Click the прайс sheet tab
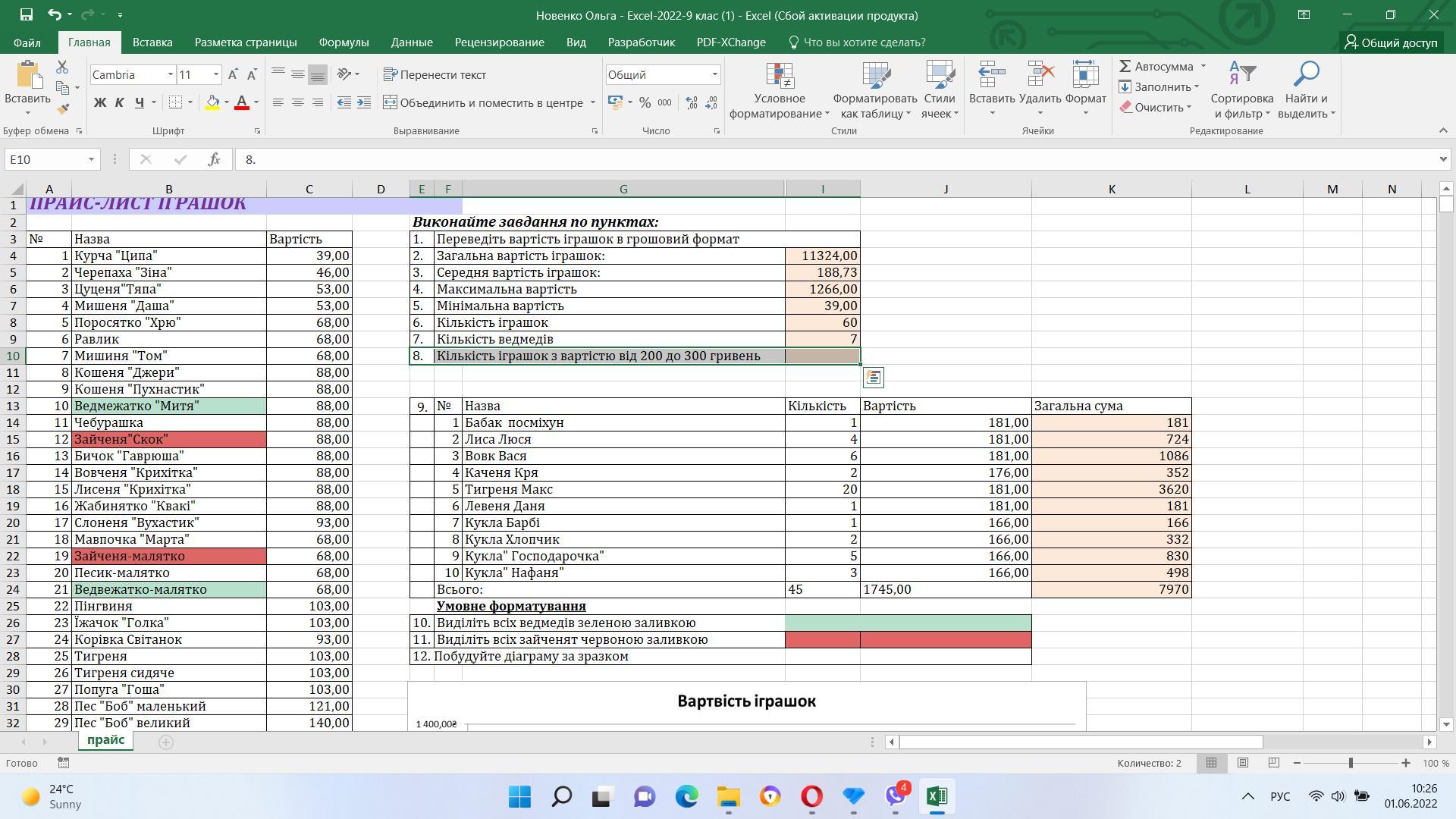The width and height of the screenshot is (1456, 819). 105,740
